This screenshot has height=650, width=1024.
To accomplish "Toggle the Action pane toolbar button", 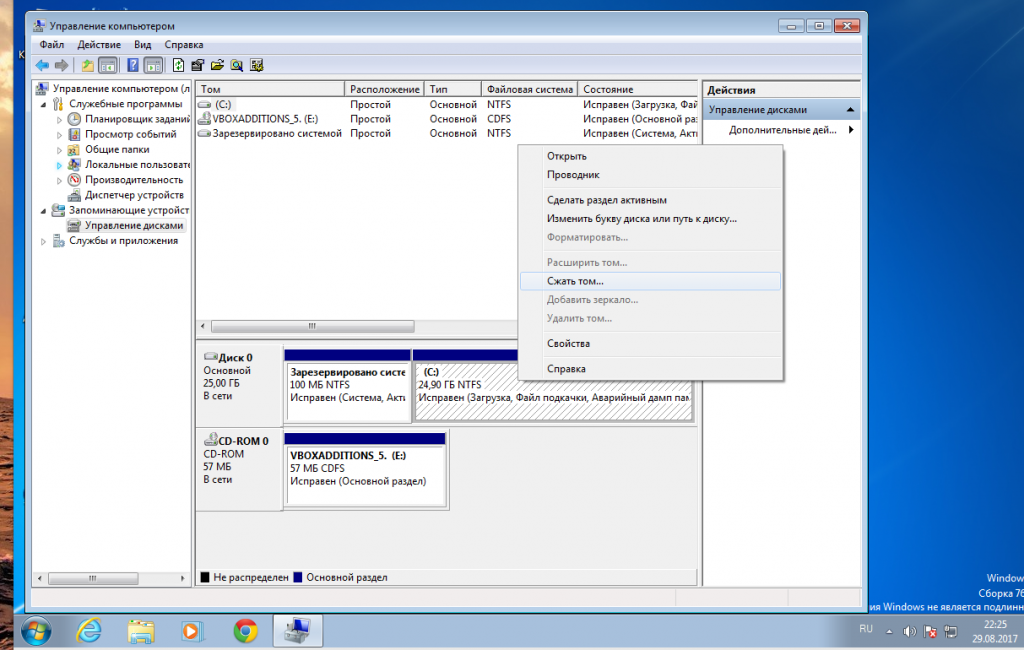I will [x=153, y=65].
